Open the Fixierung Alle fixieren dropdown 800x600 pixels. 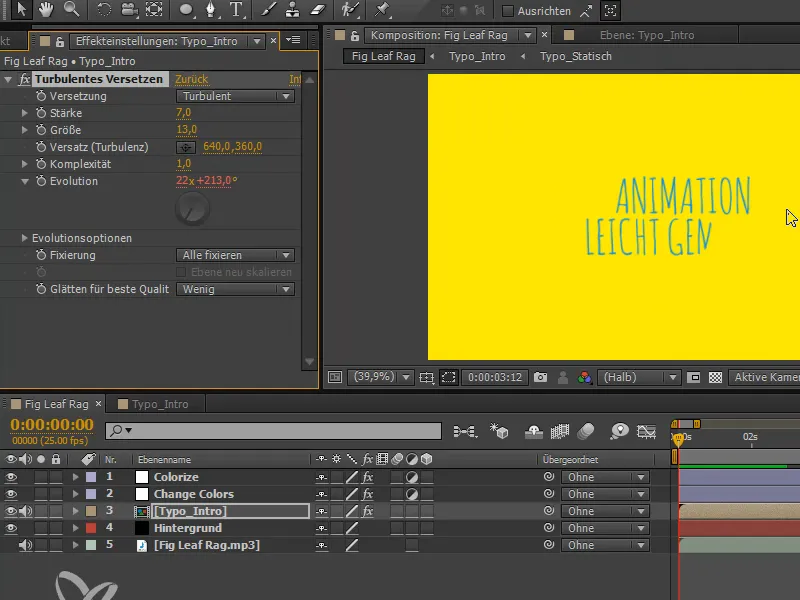235,255
